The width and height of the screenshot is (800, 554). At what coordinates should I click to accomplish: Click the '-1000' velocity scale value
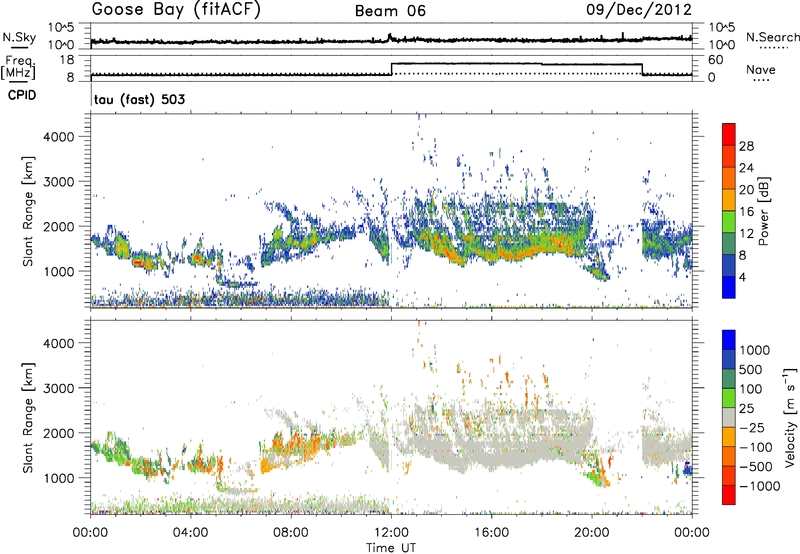coord(759,486)
